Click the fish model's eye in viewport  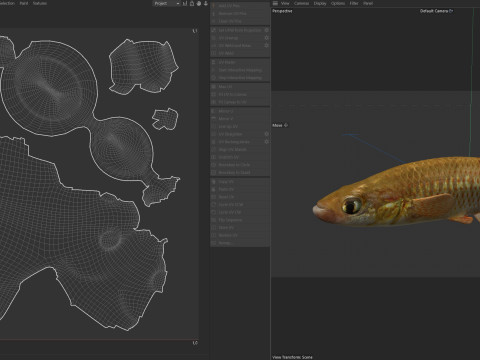(352, 205)
